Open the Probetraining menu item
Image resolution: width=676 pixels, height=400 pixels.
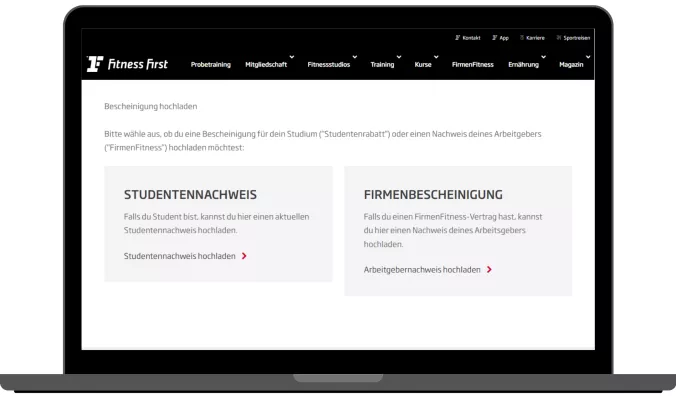pyautogui.click(x=211, y=65)
